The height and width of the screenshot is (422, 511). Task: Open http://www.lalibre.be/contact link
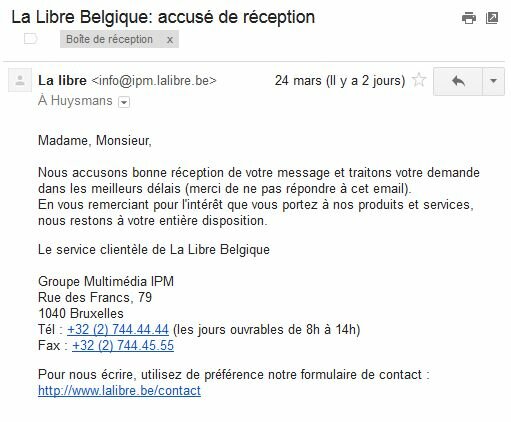pos(119,391)
